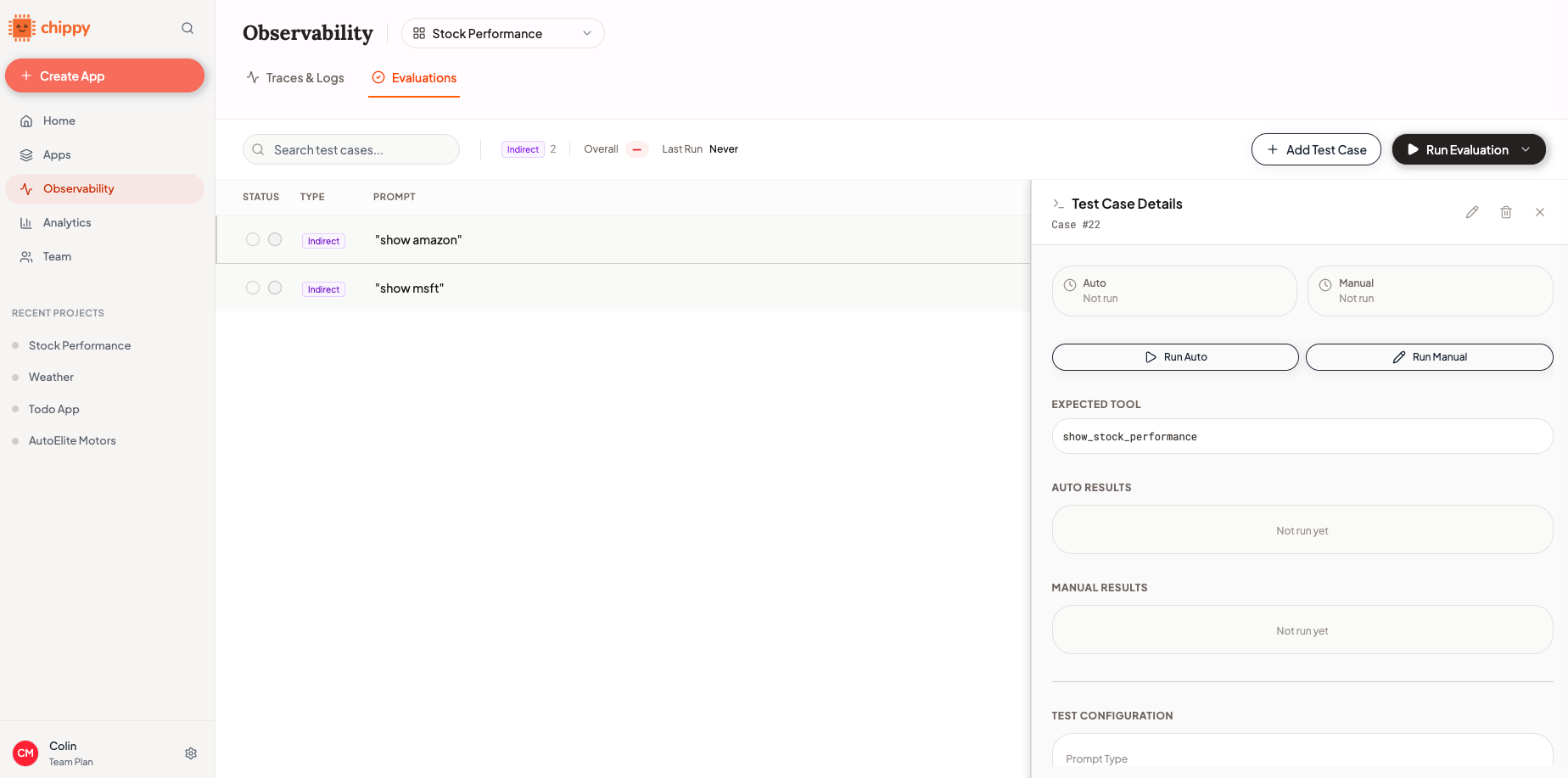The height and width of the screenshot is (778, 1568).
Task: Switch to Traces & Logs tab
Action: click(x=295, y=78)
